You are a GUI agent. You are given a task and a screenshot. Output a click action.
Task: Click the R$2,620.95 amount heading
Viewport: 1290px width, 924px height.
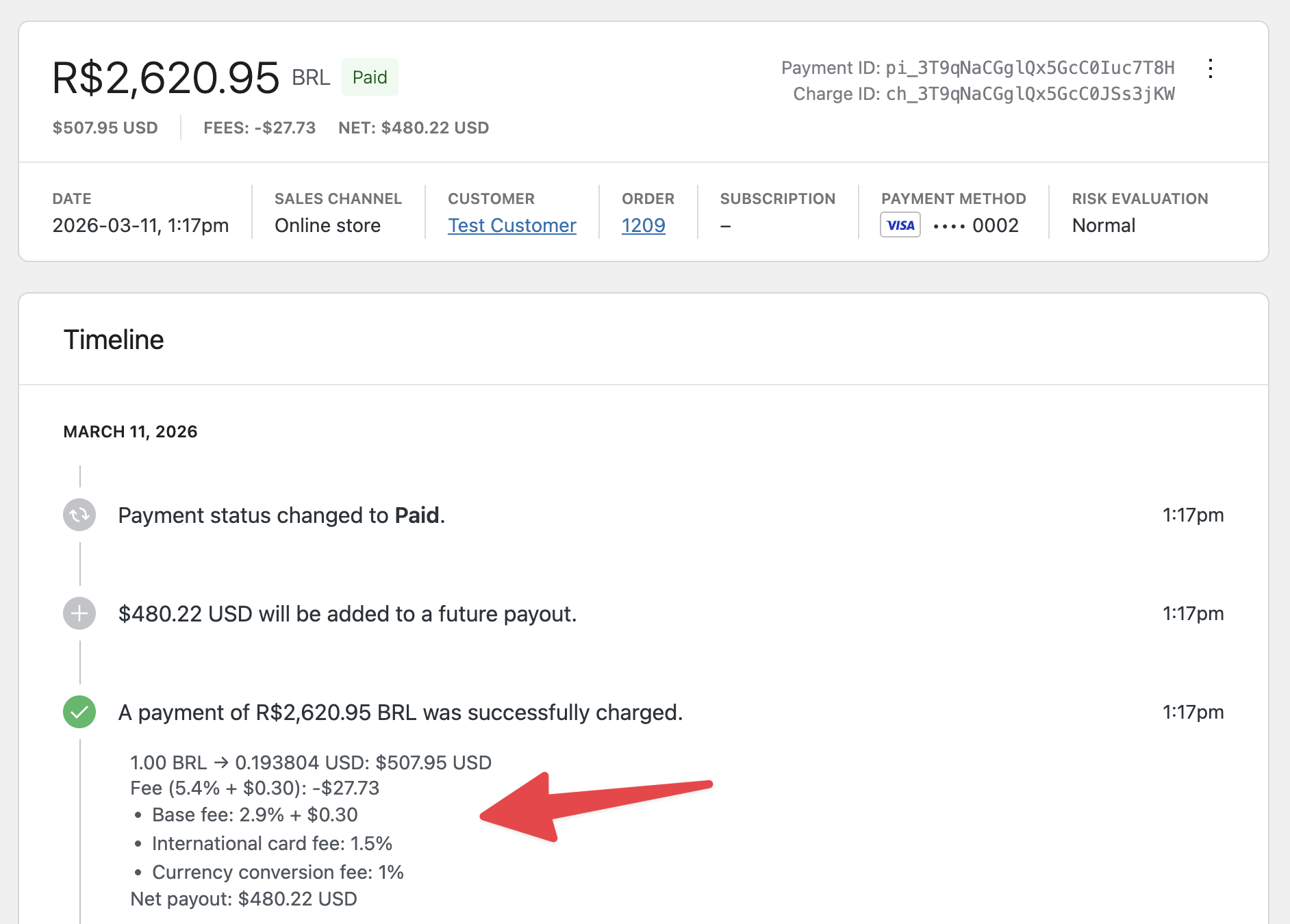pos(166,77)
